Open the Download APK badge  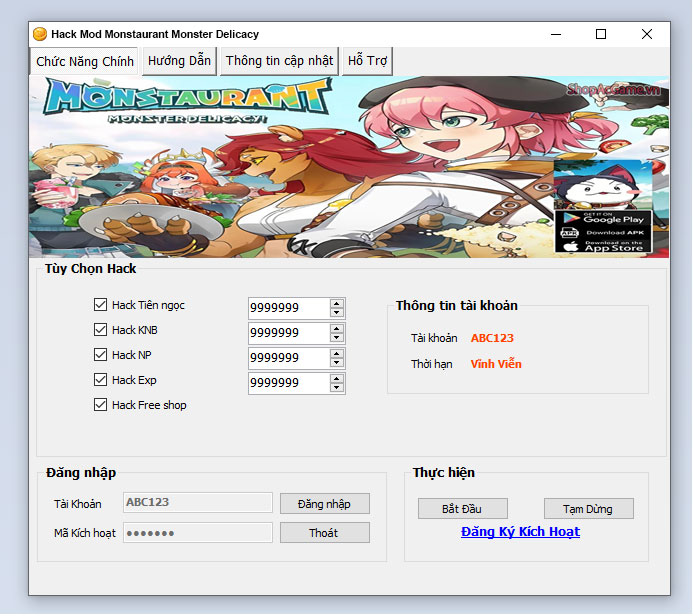point(603,233)
